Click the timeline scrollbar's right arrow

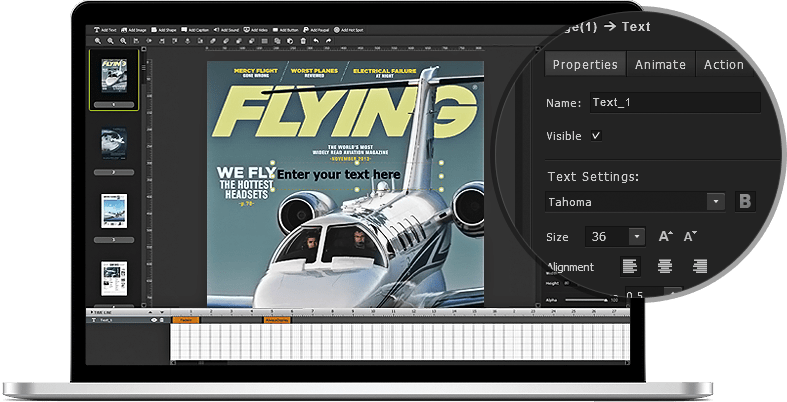627,363
